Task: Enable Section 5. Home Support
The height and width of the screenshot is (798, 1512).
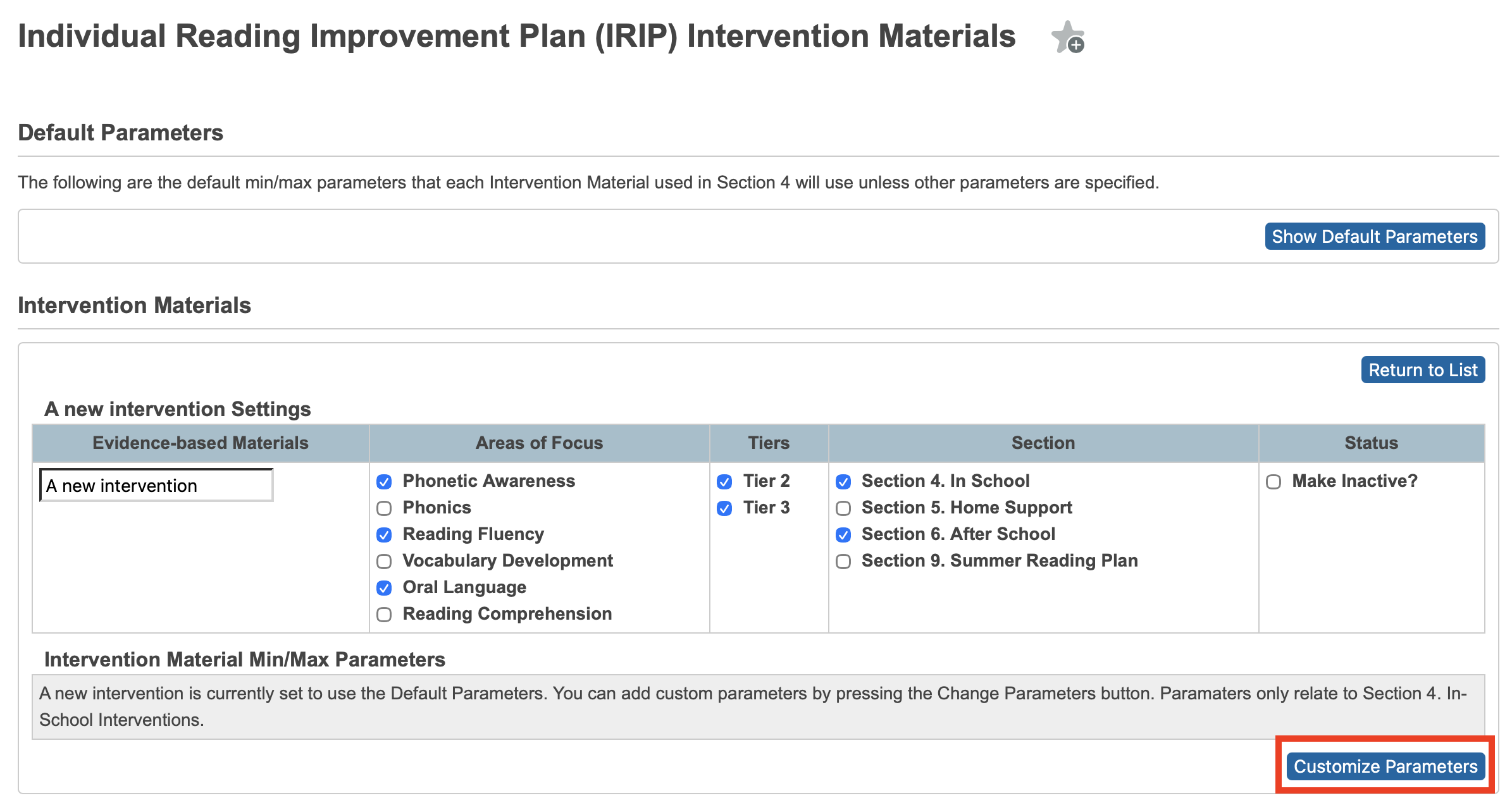Action: (843, 508)
